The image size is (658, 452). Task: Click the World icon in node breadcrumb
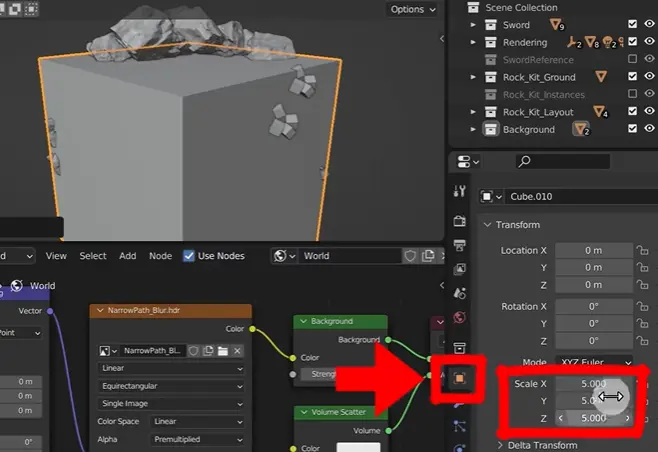[16, 286]
